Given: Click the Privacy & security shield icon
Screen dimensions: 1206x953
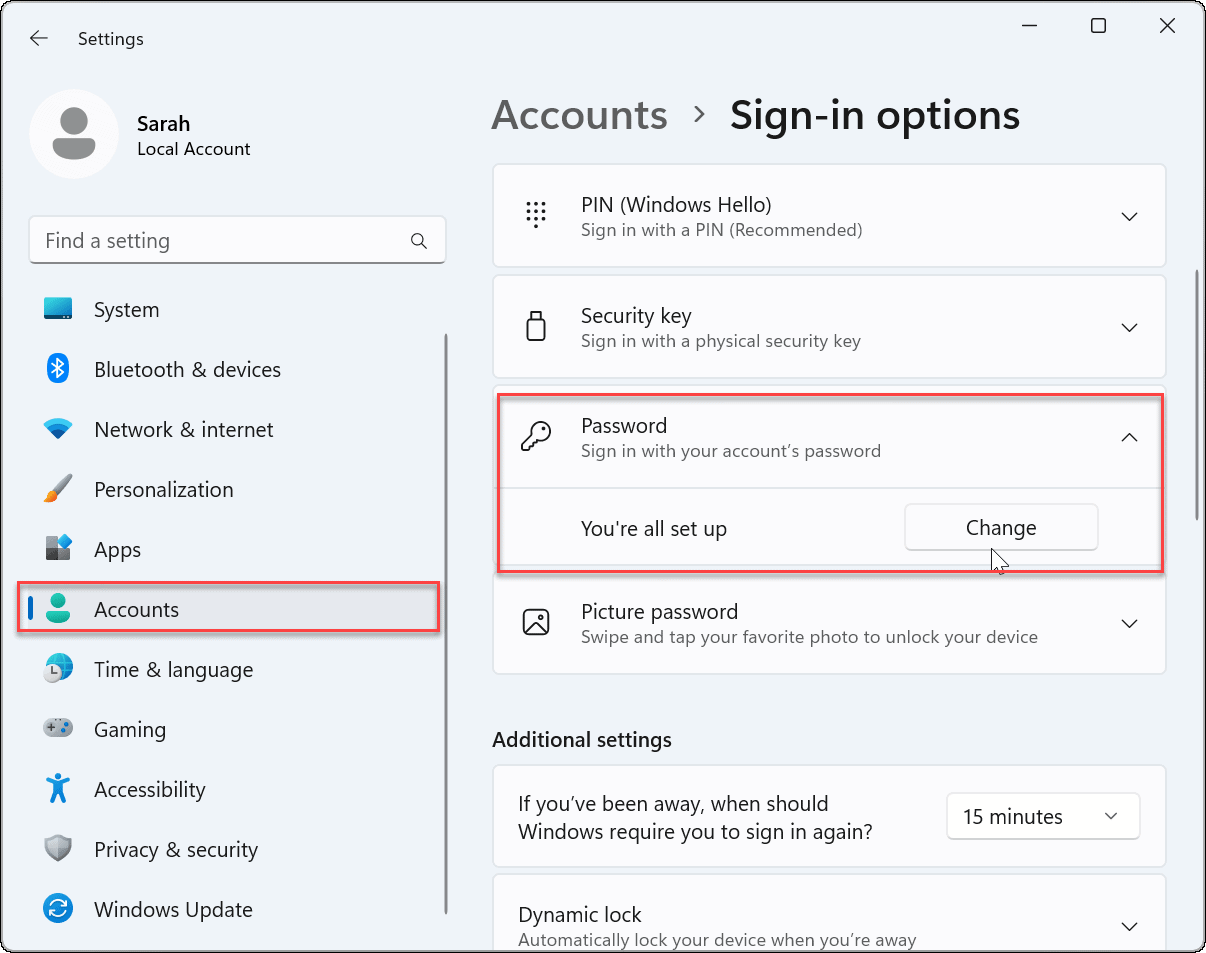Looking at the screenshot, I should [x=58, y=849].
